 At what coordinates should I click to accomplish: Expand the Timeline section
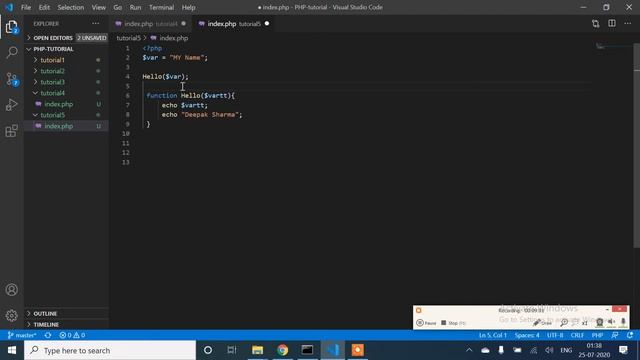tap(67, 324)
